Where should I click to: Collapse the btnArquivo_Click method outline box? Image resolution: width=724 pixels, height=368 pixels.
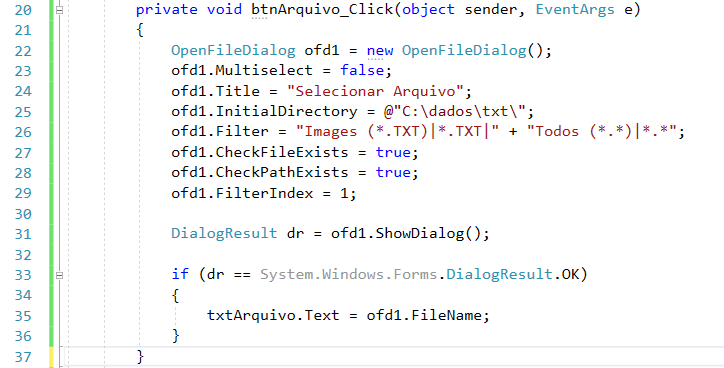pyautogui.click(x=60, y=9)
